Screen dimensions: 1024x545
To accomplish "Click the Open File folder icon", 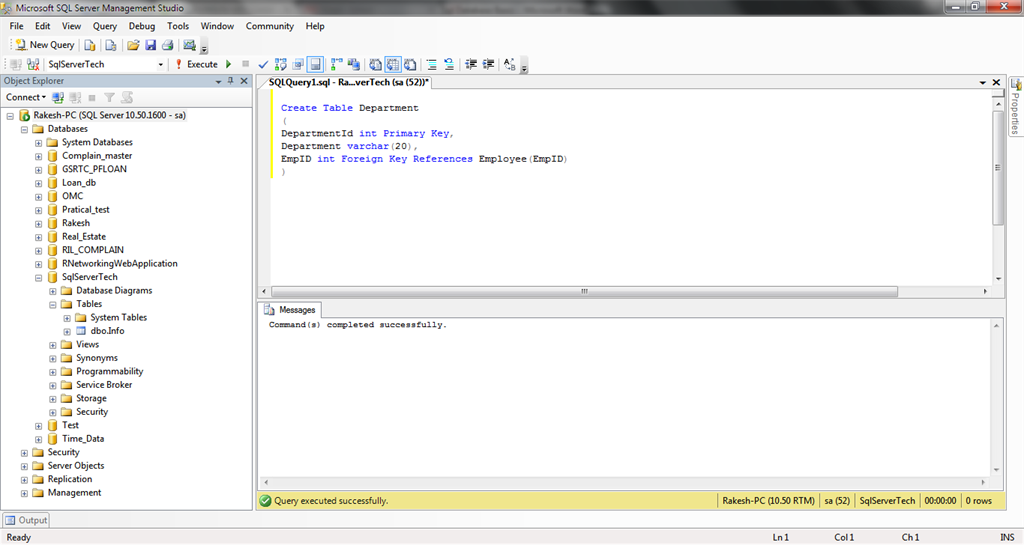I will coord(133,45).
